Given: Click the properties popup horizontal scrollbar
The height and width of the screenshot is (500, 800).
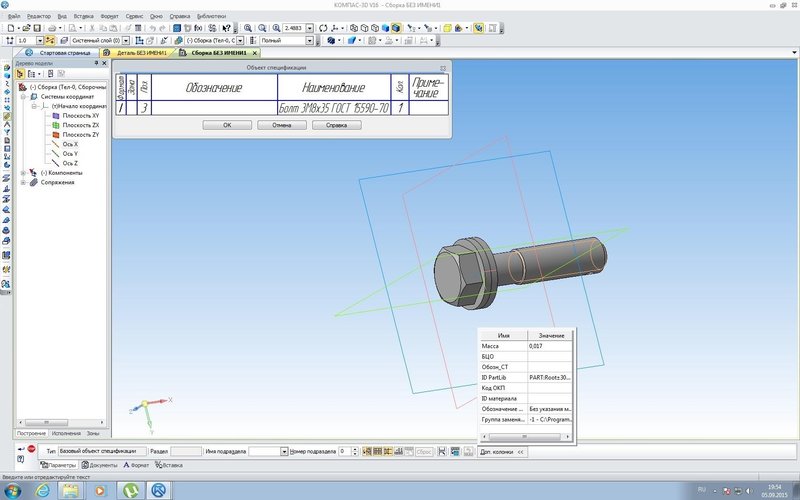Looking at the screenshot, I should 525,437.
